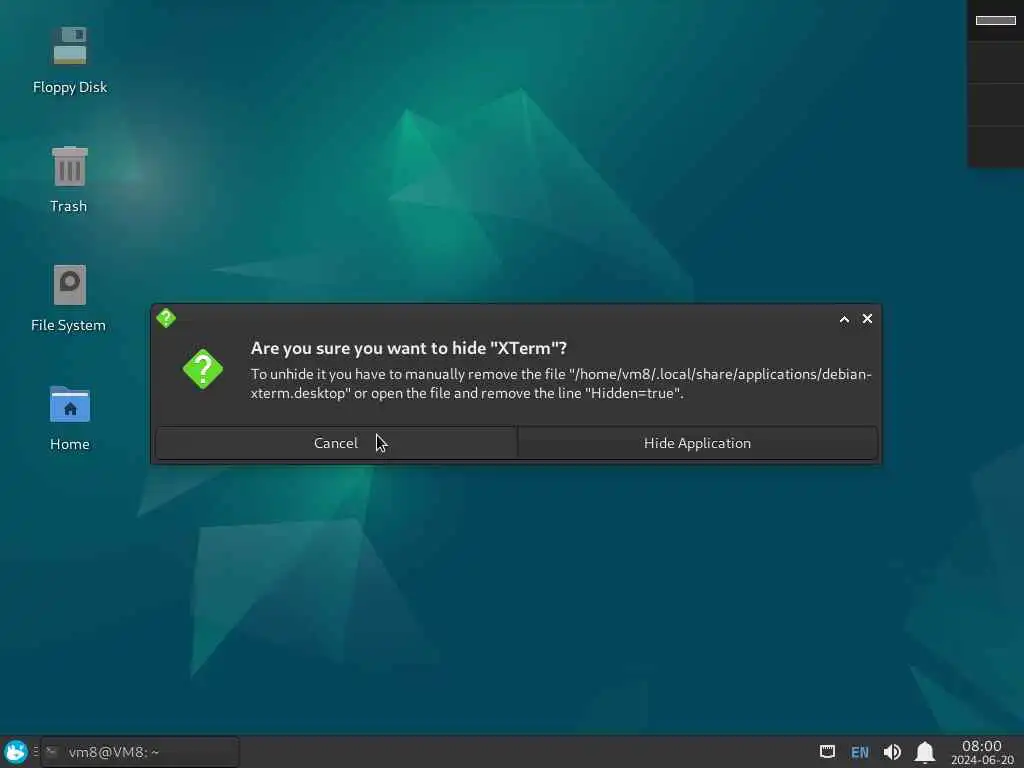1024x768 pixels.
Task: Open the volume speaker control
Action: pyautogui.click(x=892, y=752)
